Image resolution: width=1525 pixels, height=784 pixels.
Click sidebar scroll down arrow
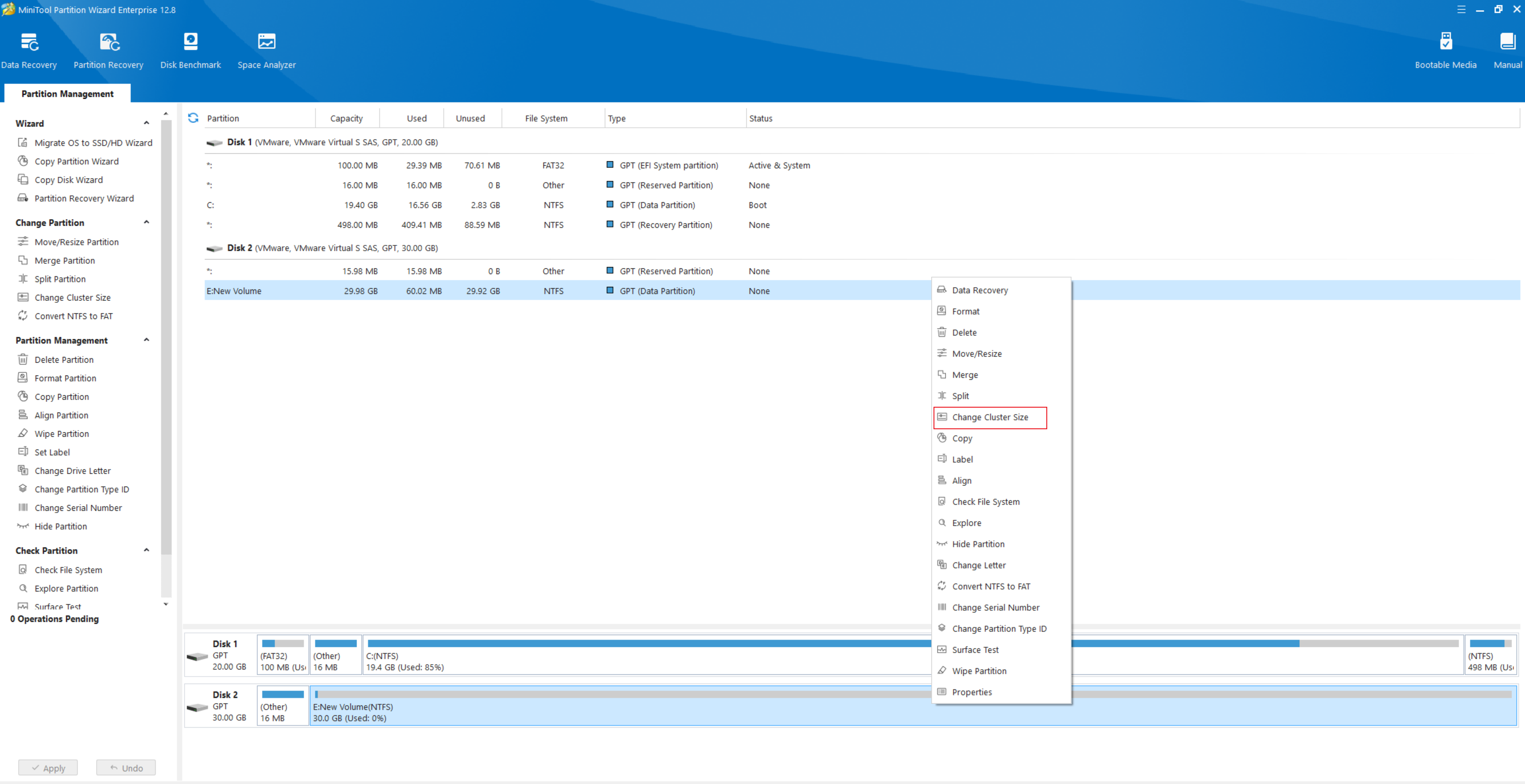click(x=166, y=605)
